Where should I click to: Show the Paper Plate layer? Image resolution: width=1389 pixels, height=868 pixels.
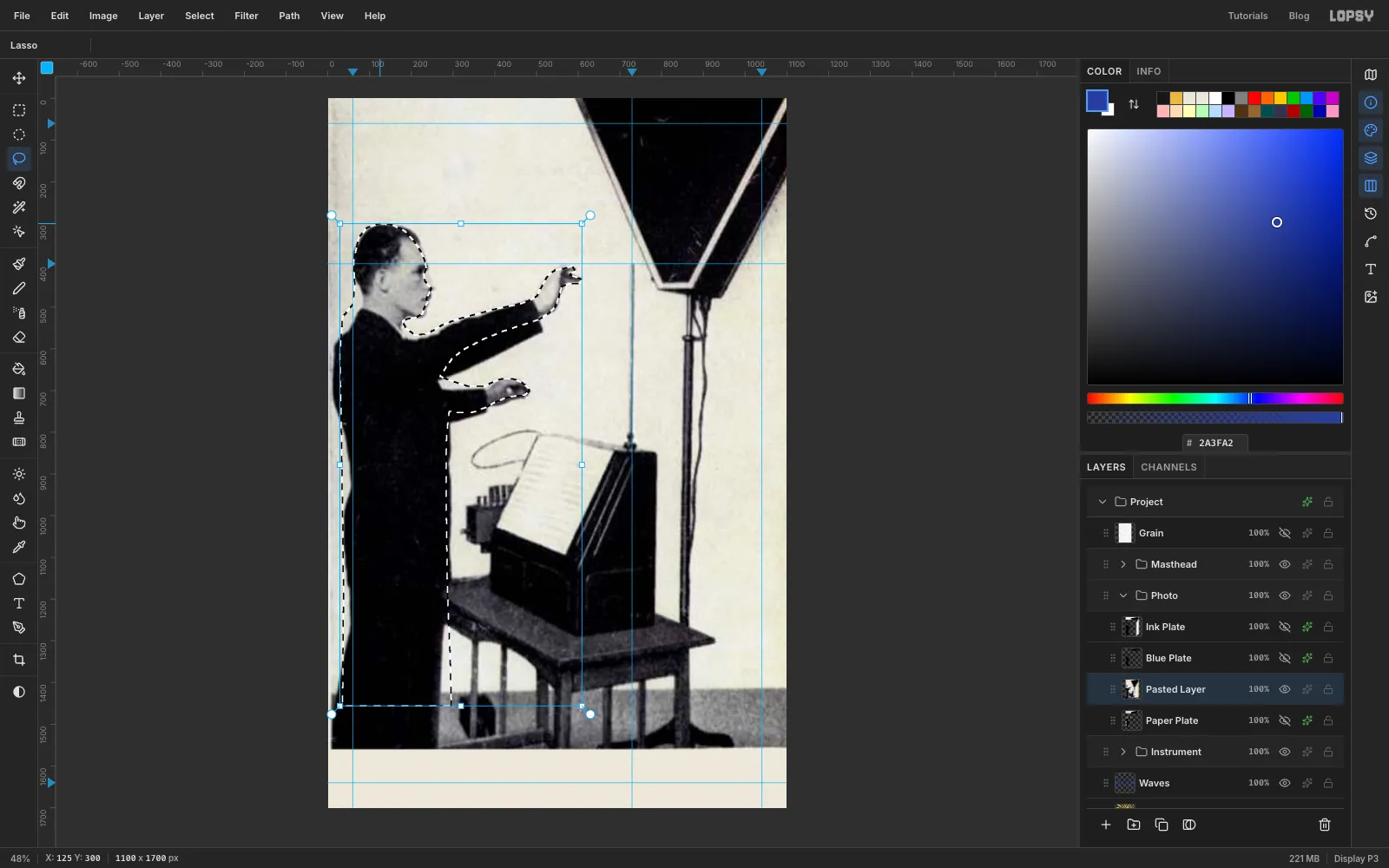(x=1285, y=720)
